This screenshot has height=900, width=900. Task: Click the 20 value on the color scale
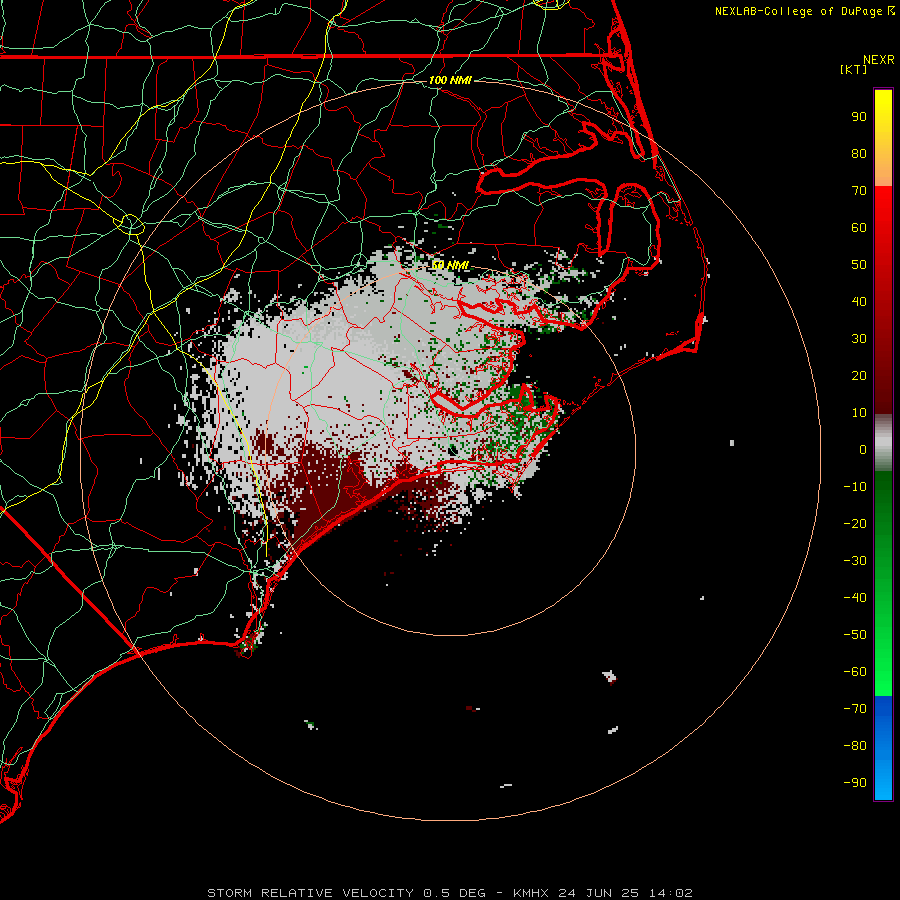pos(859,376)
